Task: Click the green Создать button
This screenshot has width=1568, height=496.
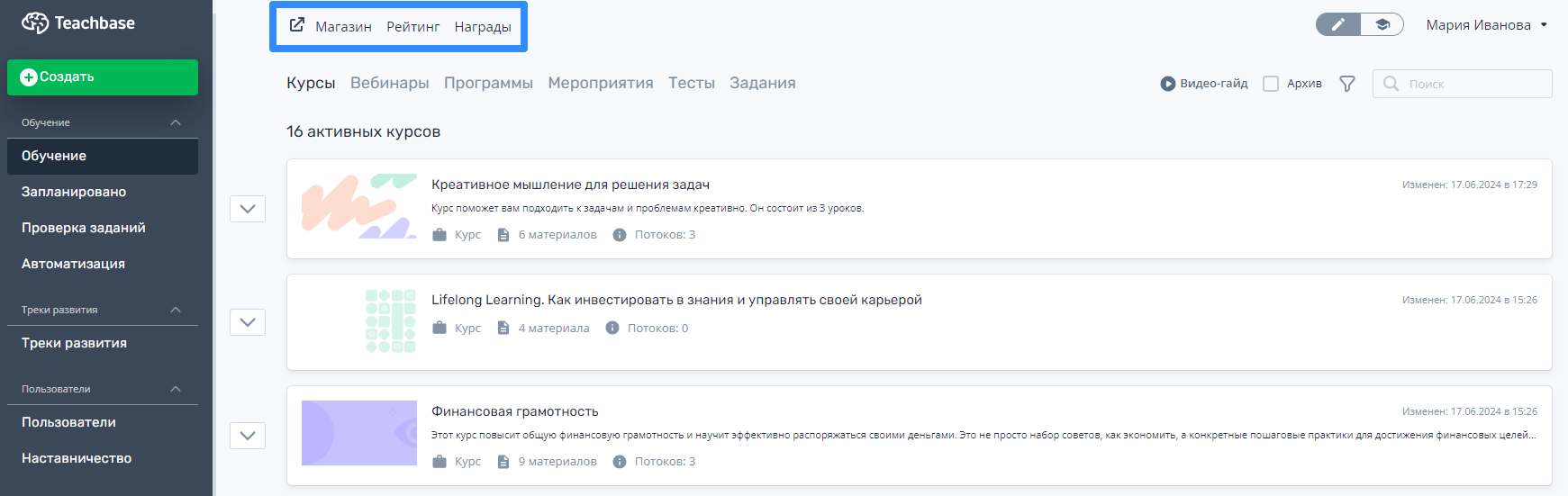Action: (x=103, y=77)
